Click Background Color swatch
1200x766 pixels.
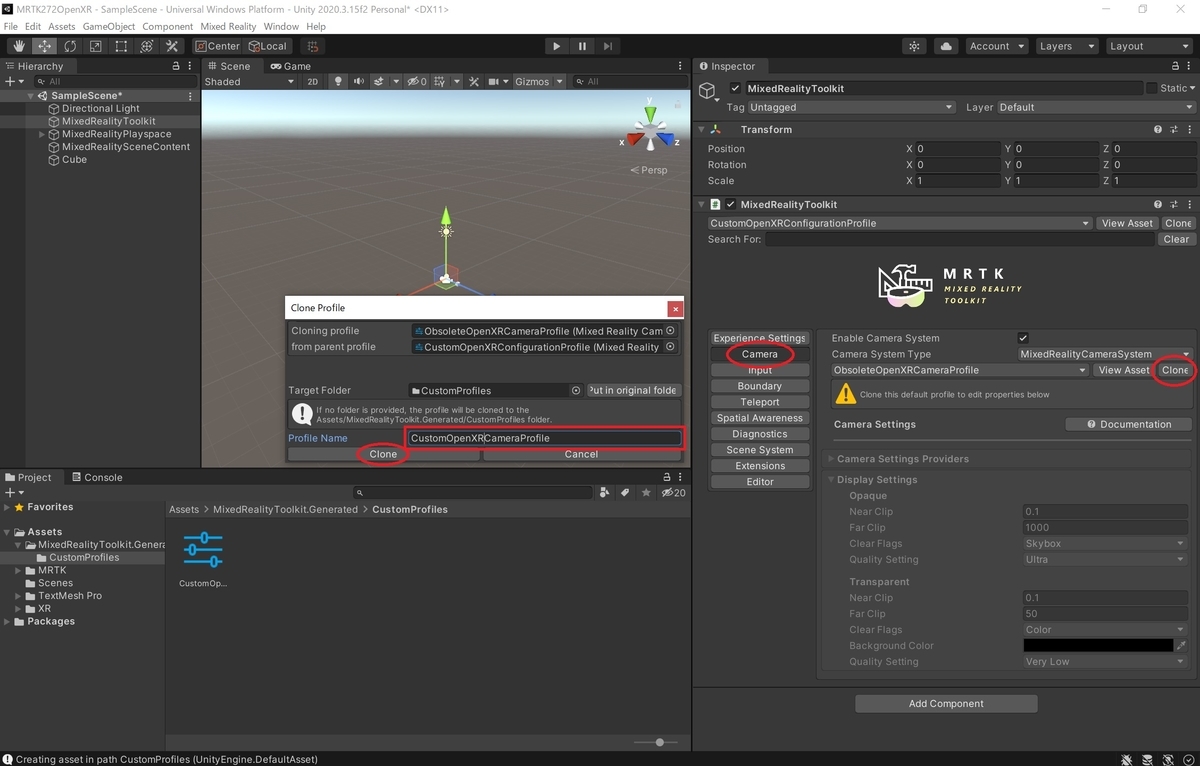(x=1098, y=646)
